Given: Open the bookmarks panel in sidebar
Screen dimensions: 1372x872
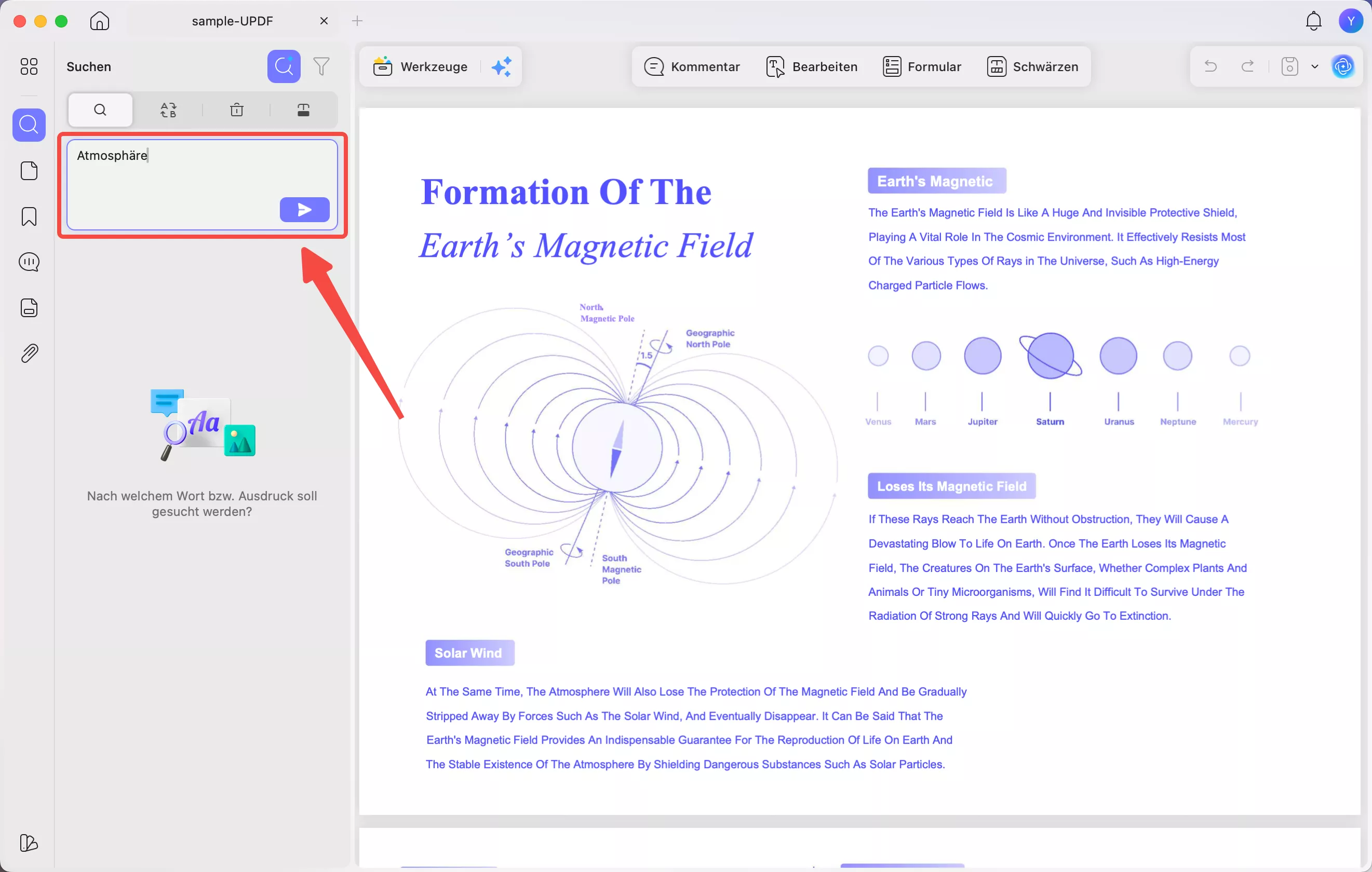Looking at the screenshot, I should tap(29, 216).
